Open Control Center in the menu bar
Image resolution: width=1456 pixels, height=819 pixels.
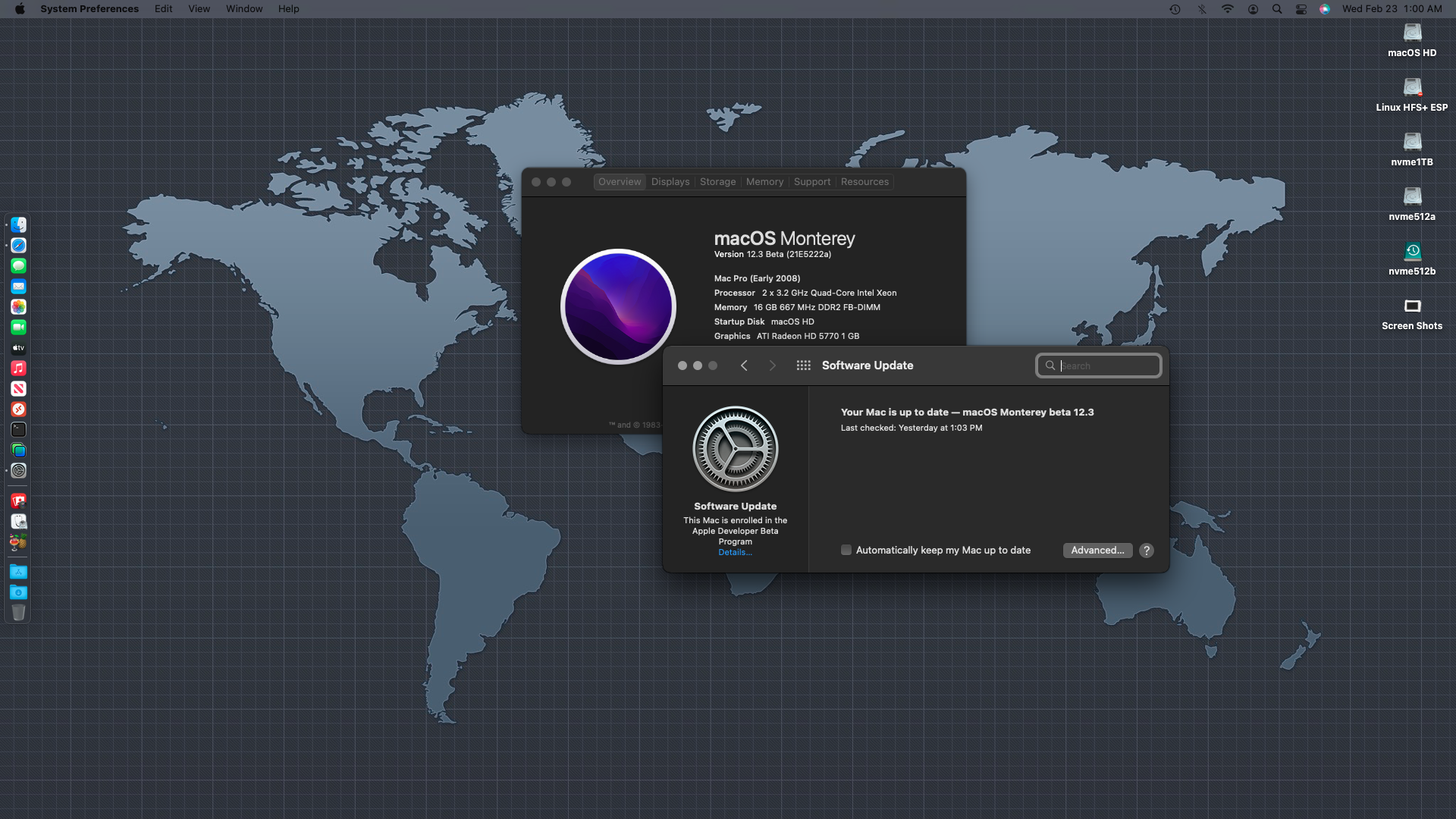click(x=1301, y=9)
